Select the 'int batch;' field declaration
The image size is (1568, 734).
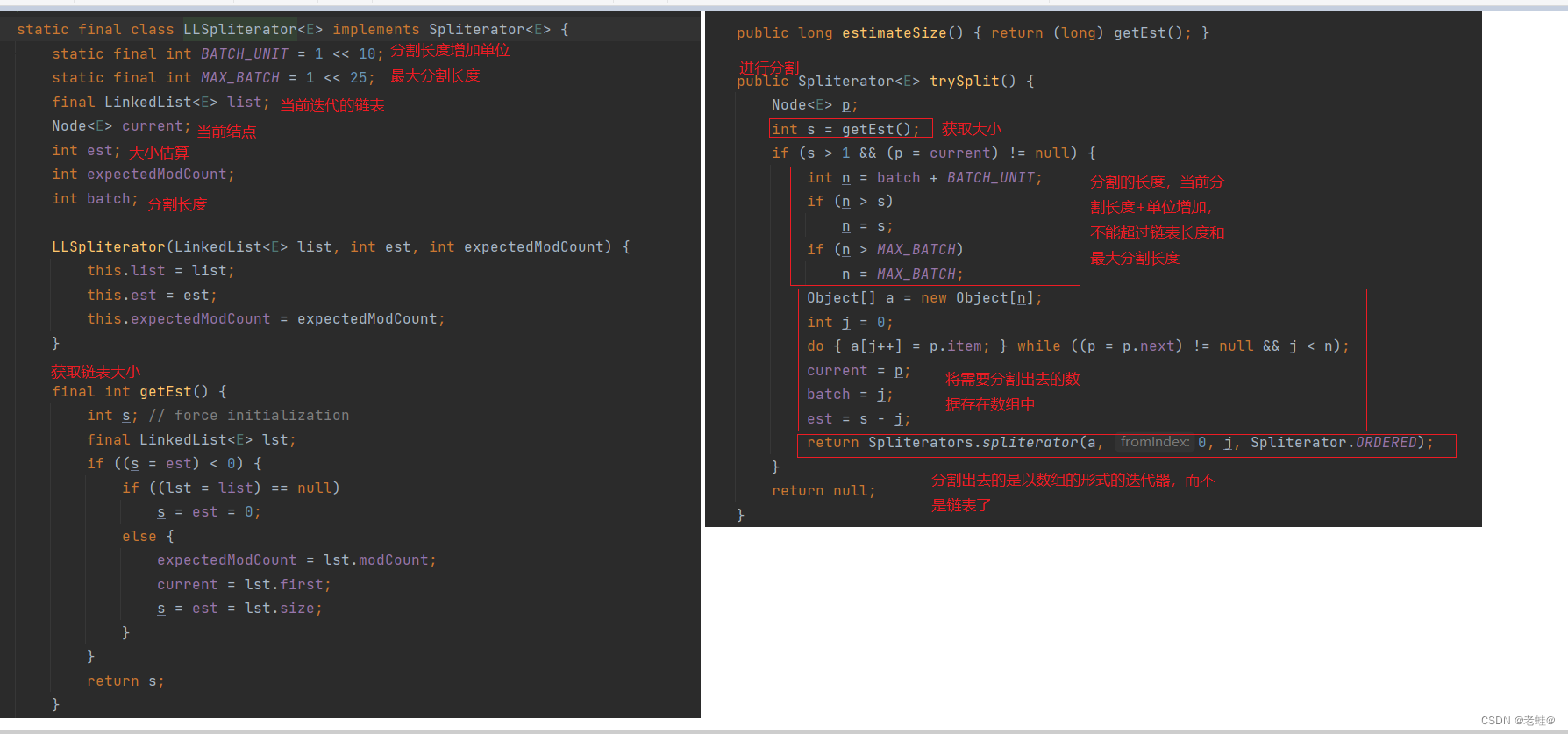(95, 199)
